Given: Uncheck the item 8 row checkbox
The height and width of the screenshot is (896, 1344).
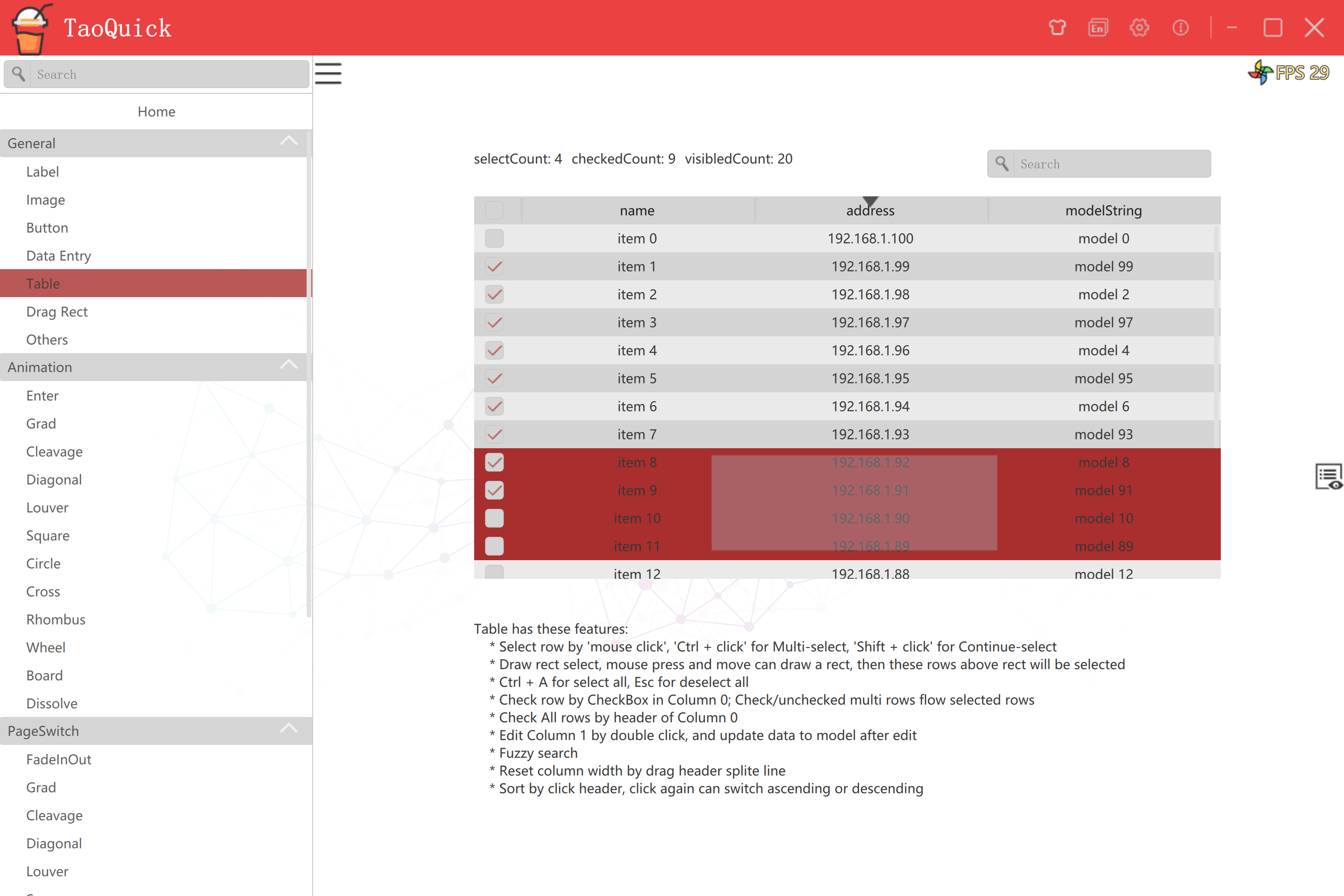Looking at the screenshot, I should click(494, 462).
